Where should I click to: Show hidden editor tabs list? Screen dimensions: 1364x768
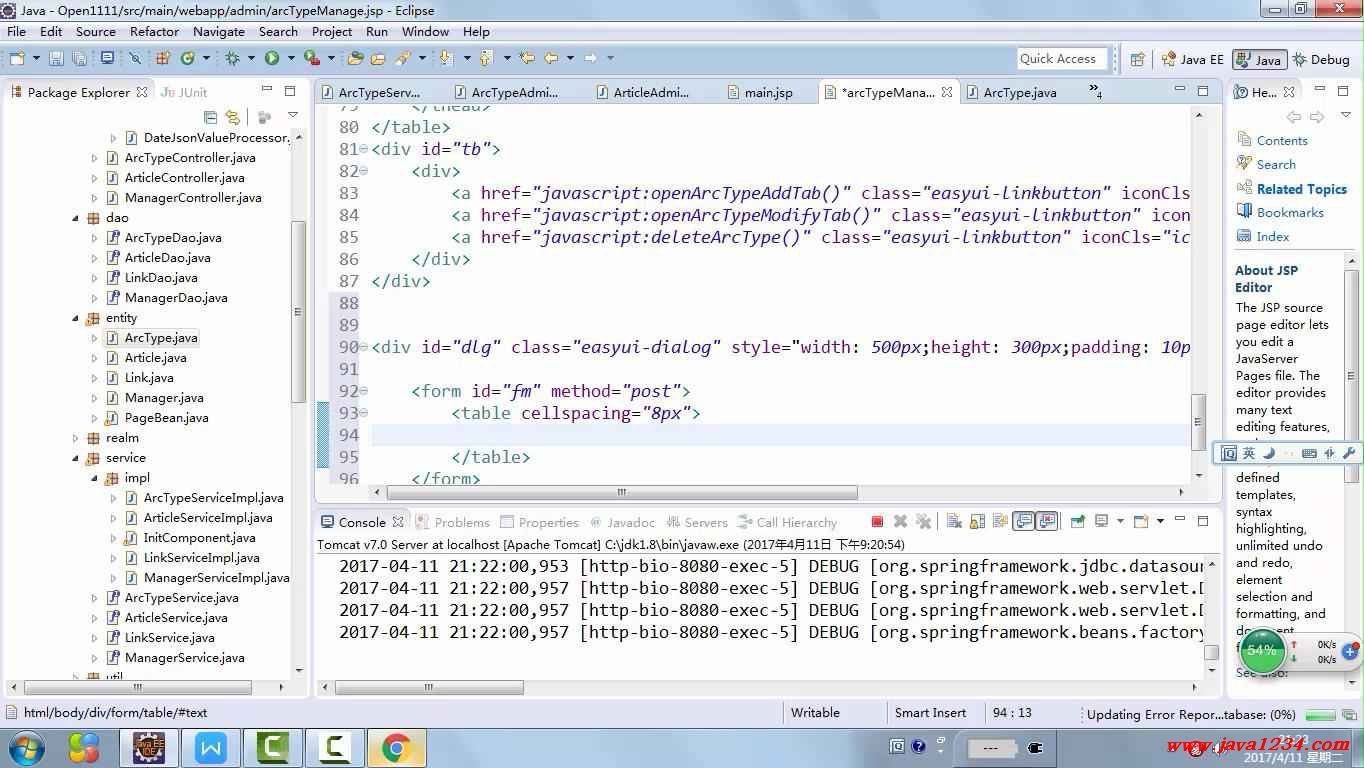coord(1096,93)
